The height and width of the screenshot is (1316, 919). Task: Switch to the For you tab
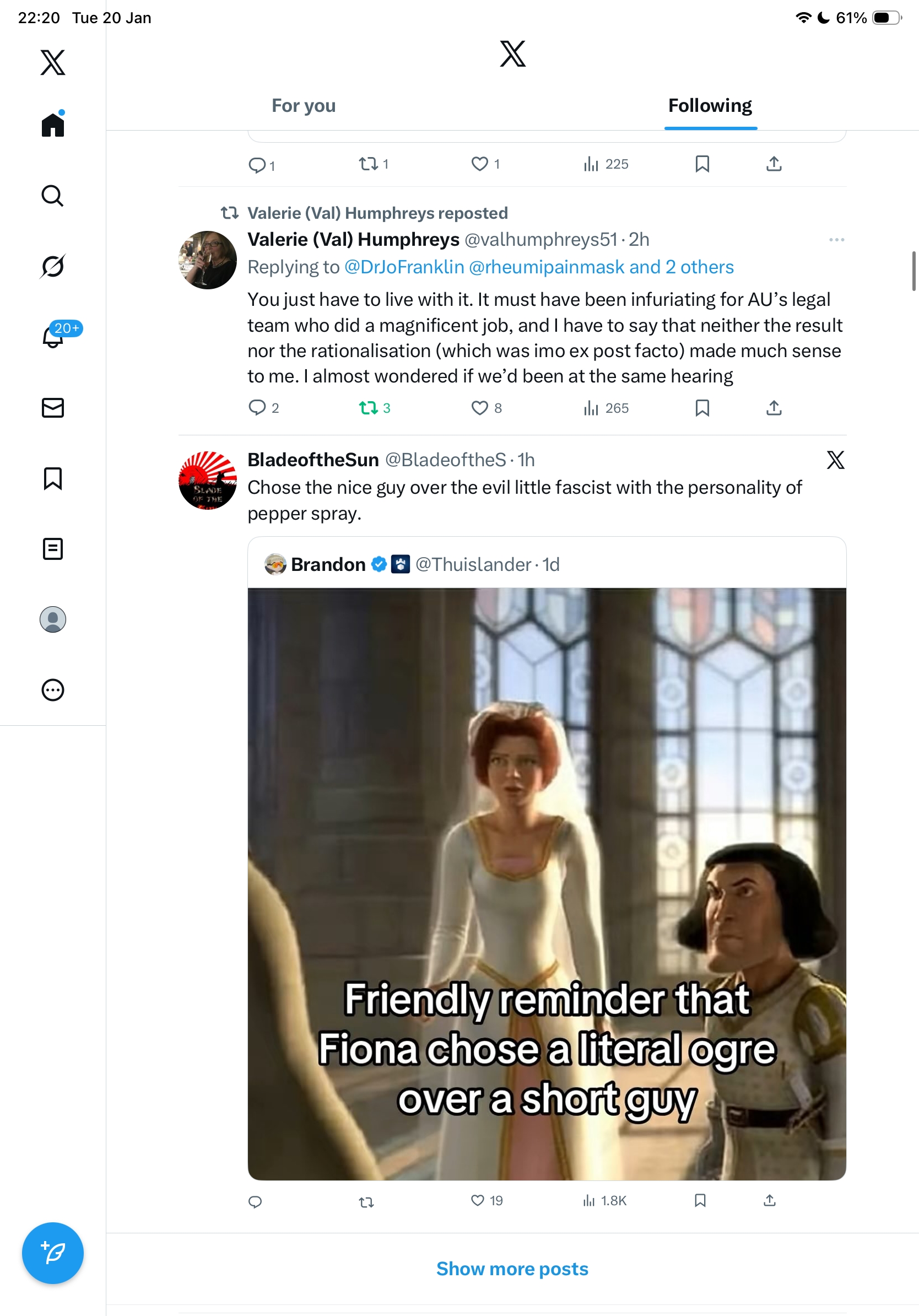(x=304, y=106)
